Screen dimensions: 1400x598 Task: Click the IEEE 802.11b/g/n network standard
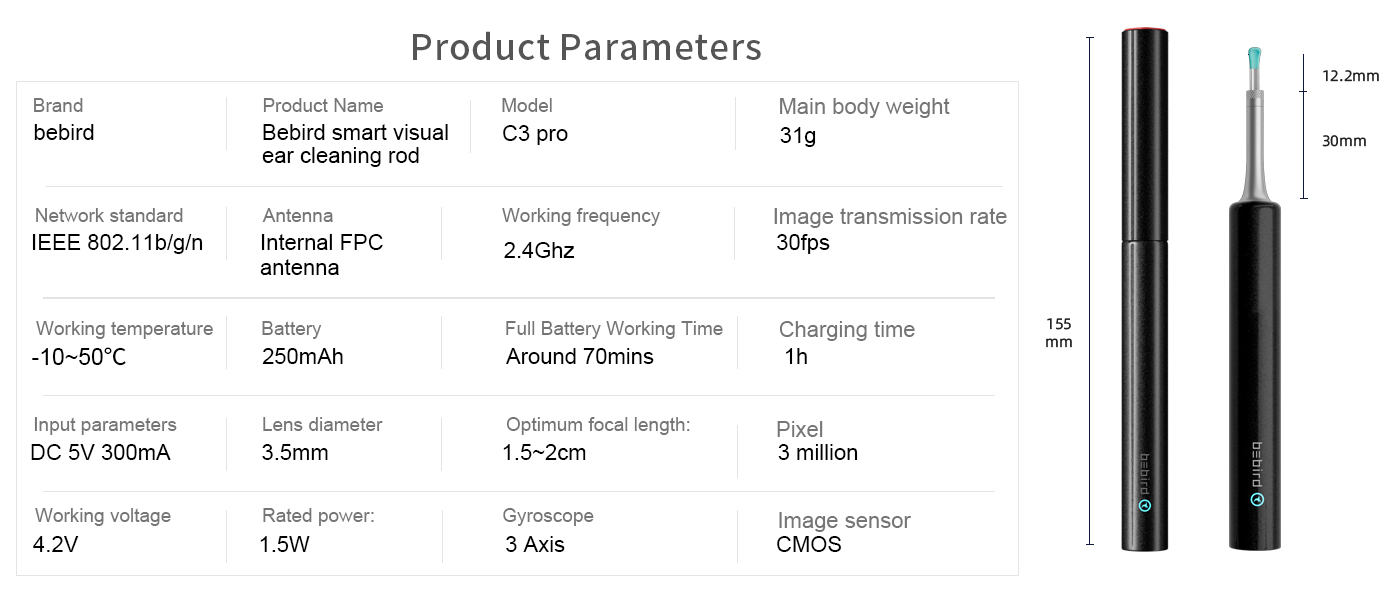pos(117,242)
